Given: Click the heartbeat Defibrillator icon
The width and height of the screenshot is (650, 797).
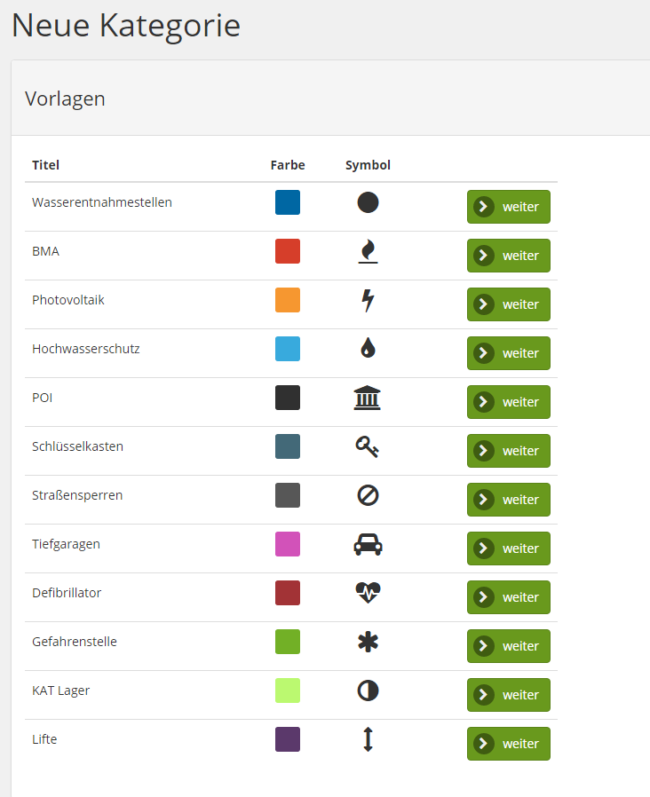Looking at the screenshot, I should pos(368,593).
